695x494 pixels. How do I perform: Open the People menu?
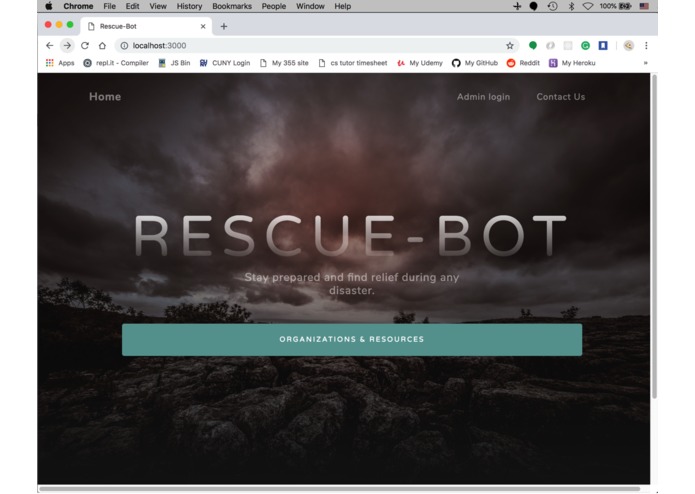click(x=273, y=6)
